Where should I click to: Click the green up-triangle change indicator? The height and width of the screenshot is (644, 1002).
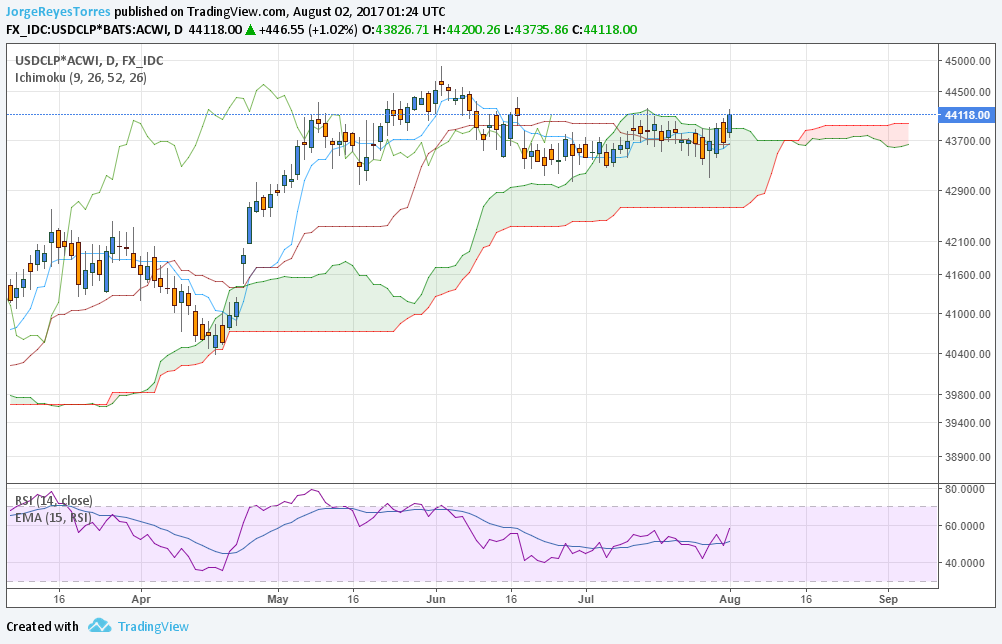click(x=250, y=29)
